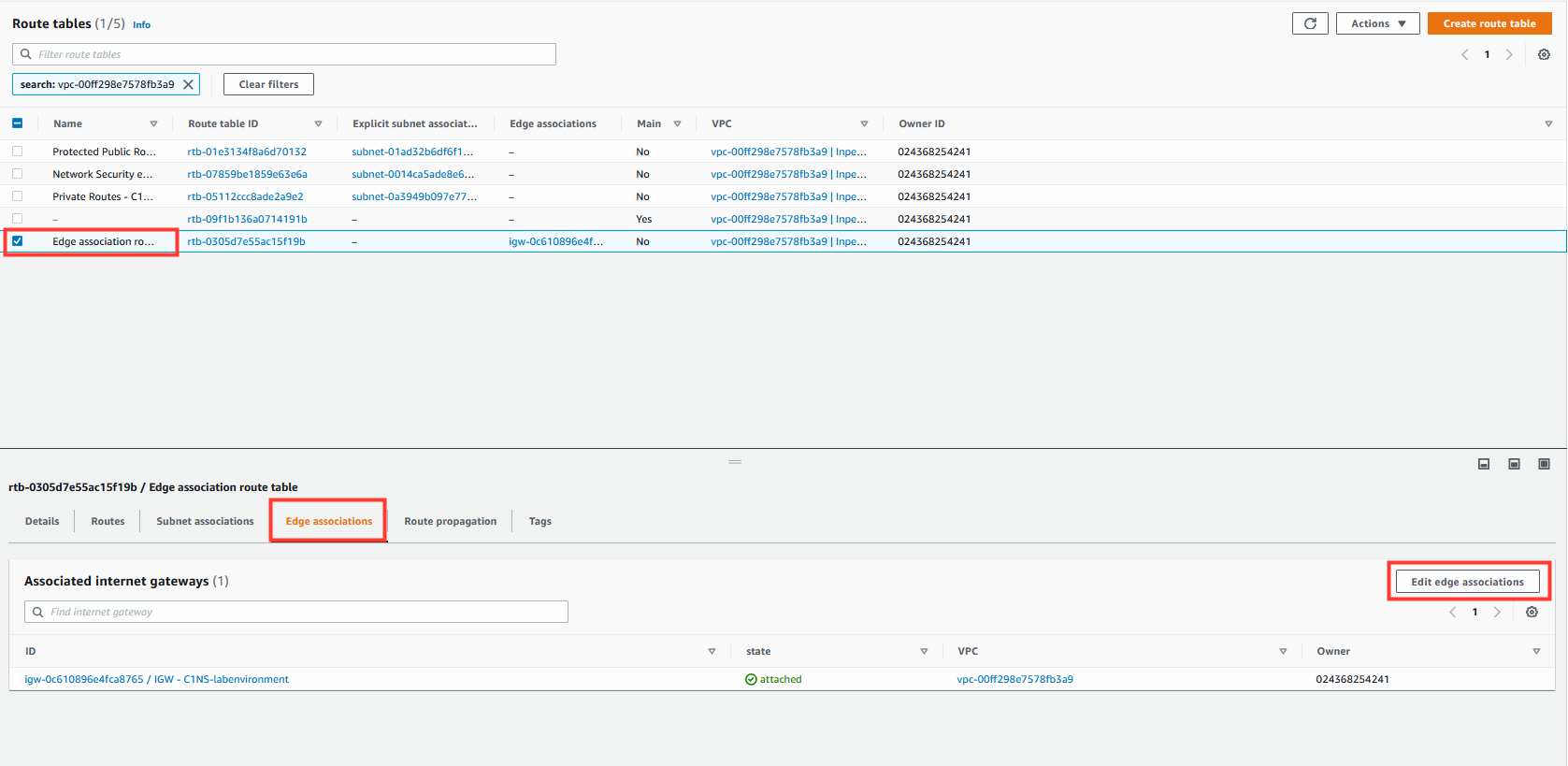1568x766 pixels.
Task: Maximize the details split panel
Action: [x=1544, y=464]
